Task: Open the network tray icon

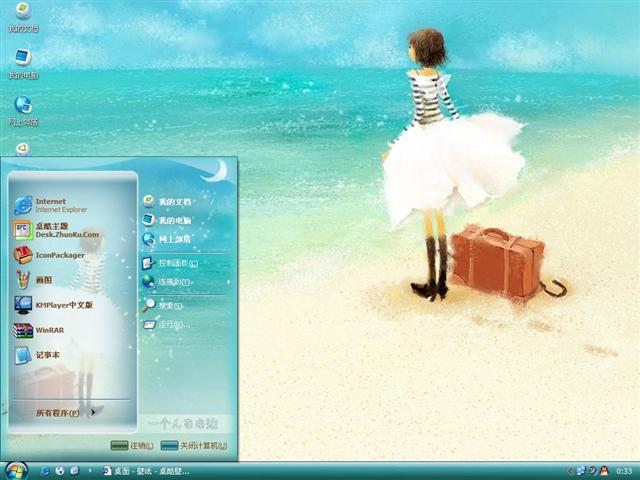Action: click(580, 471)
